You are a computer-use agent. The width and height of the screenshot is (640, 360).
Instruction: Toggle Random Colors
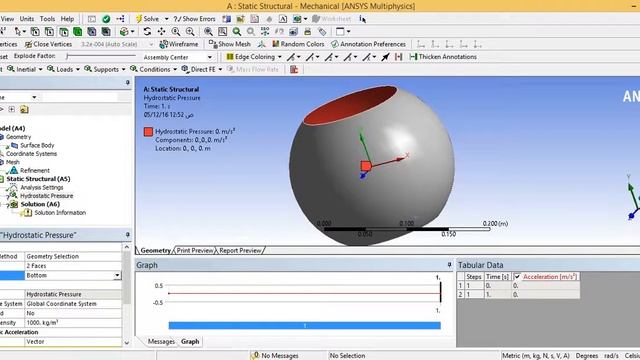coord(298,44)
